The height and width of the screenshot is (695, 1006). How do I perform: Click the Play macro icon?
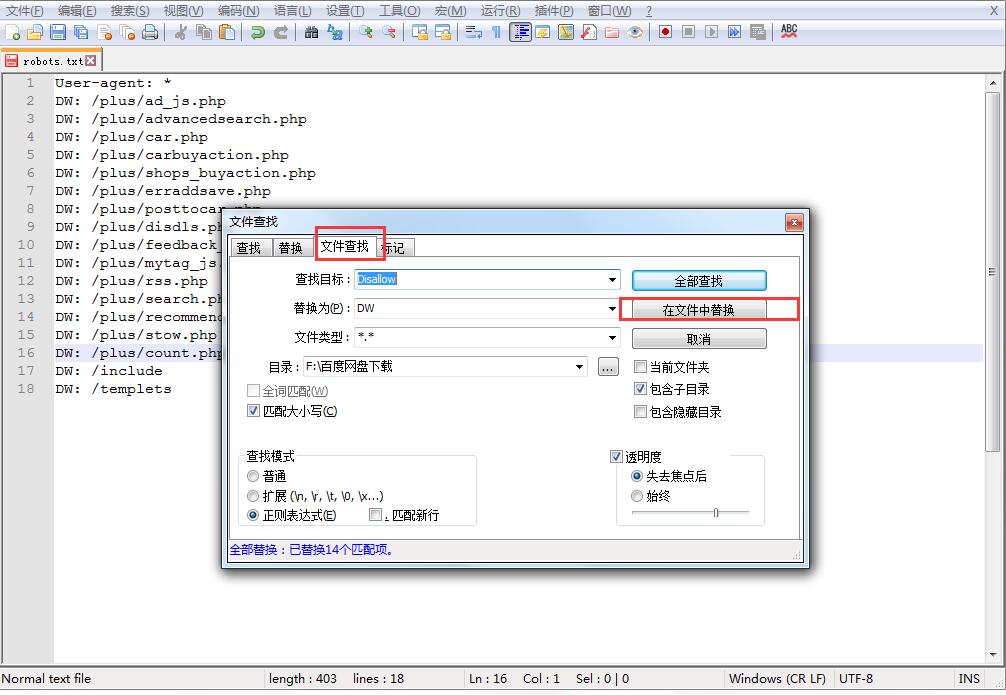[710, 32]
